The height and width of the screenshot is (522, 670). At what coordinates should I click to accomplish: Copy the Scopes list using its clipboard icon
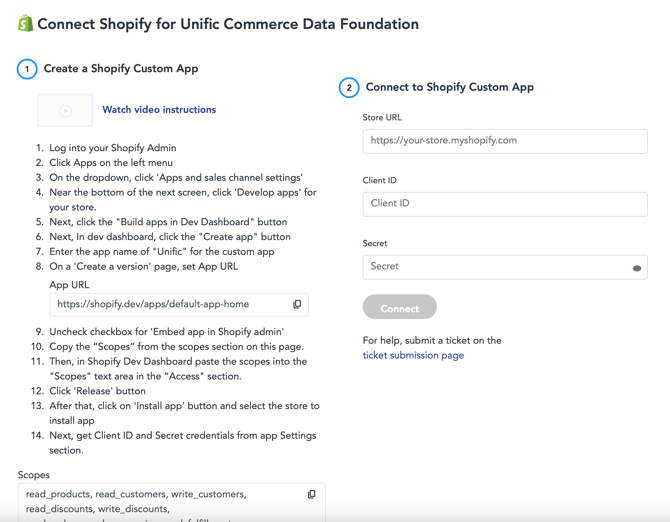311,494
